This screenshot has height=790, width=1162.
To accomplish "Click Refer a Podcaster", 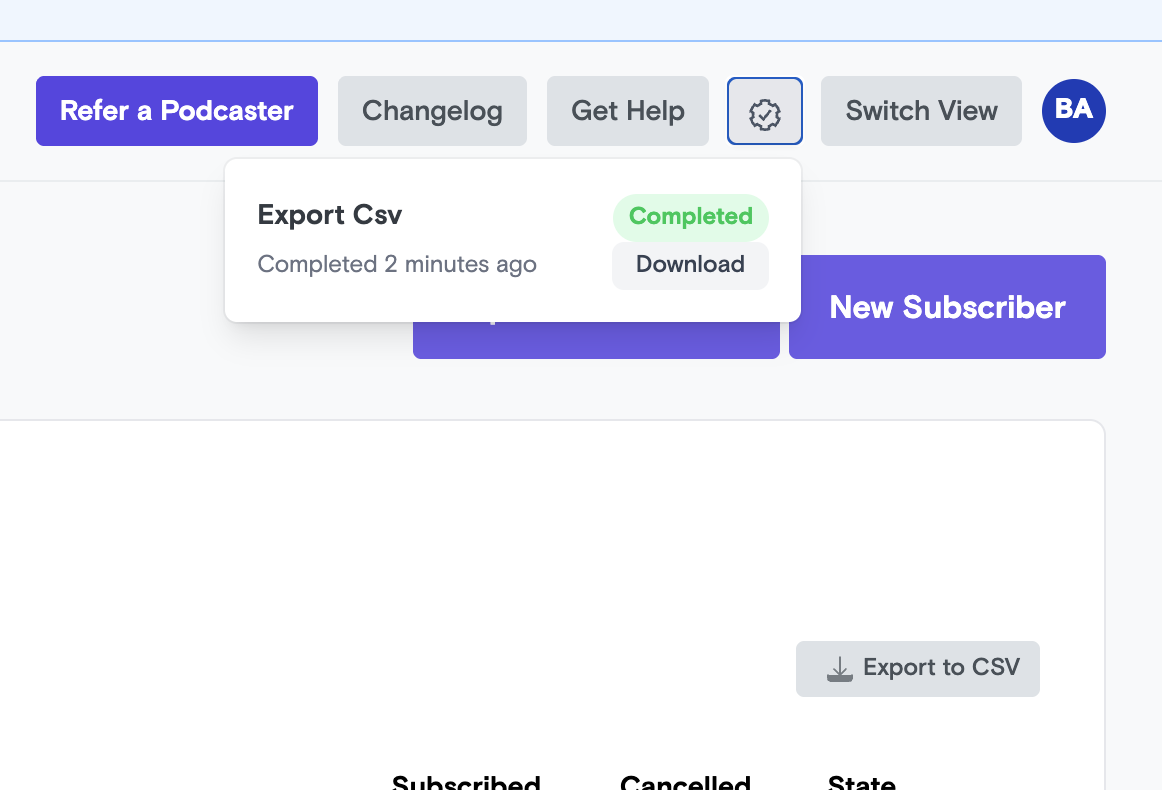I will (176, 111).
